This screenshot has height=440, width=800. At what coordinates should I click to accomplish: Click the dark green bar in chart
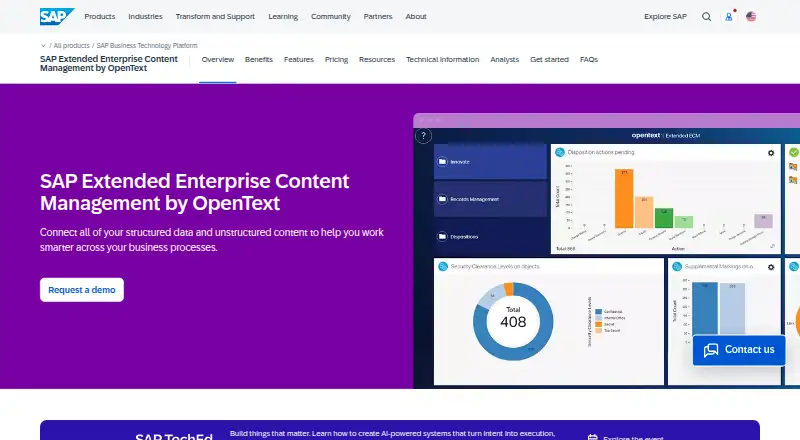tap(664, 218)
